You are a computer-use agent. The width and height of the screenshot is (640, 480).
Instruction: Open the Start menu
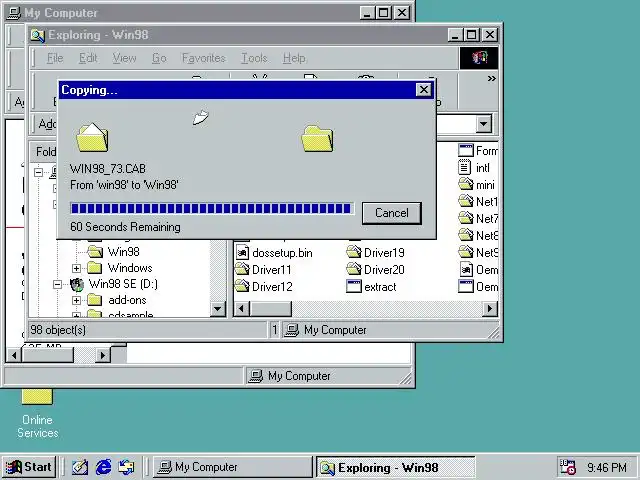29,467
